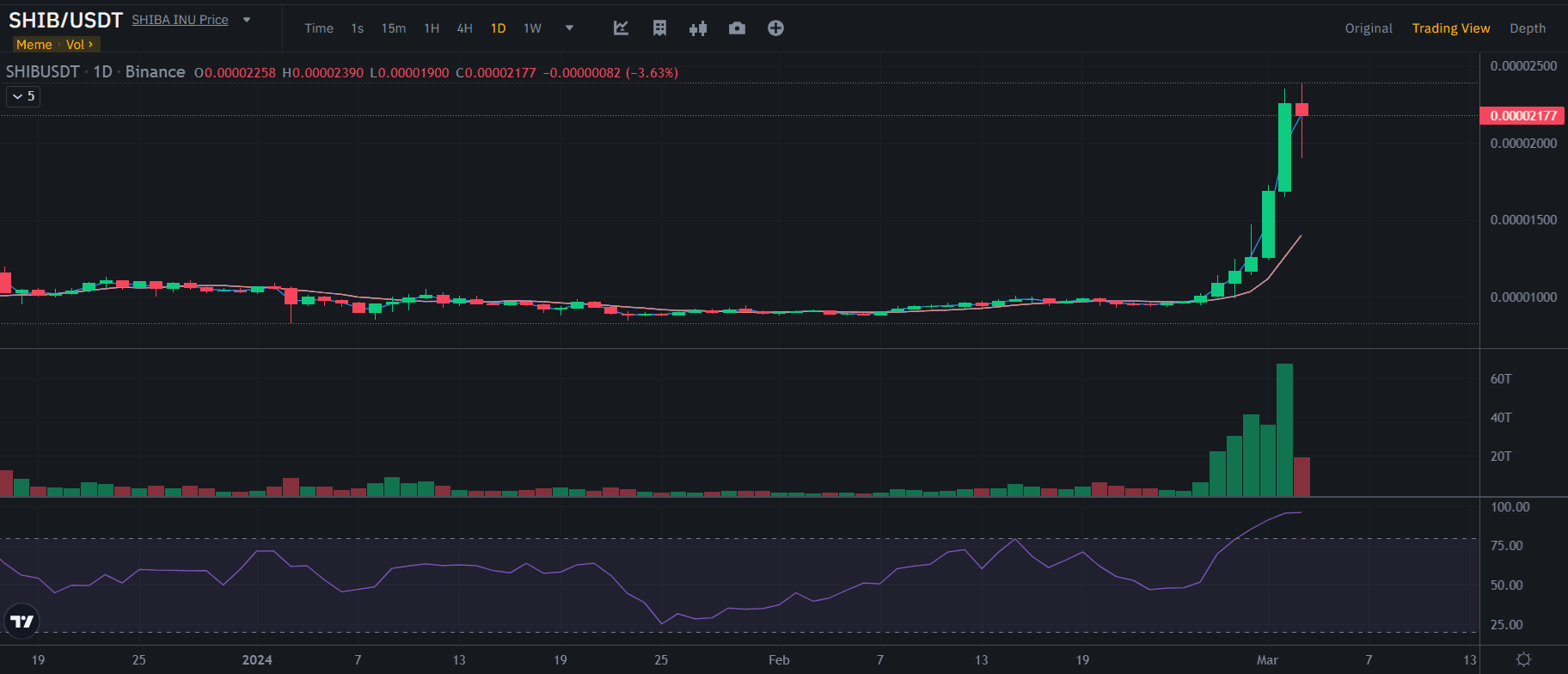The height and width of the screenshot is (674, 1568).
Task: Open chart settings gear at bottom right
Action: coord(1523,659)
